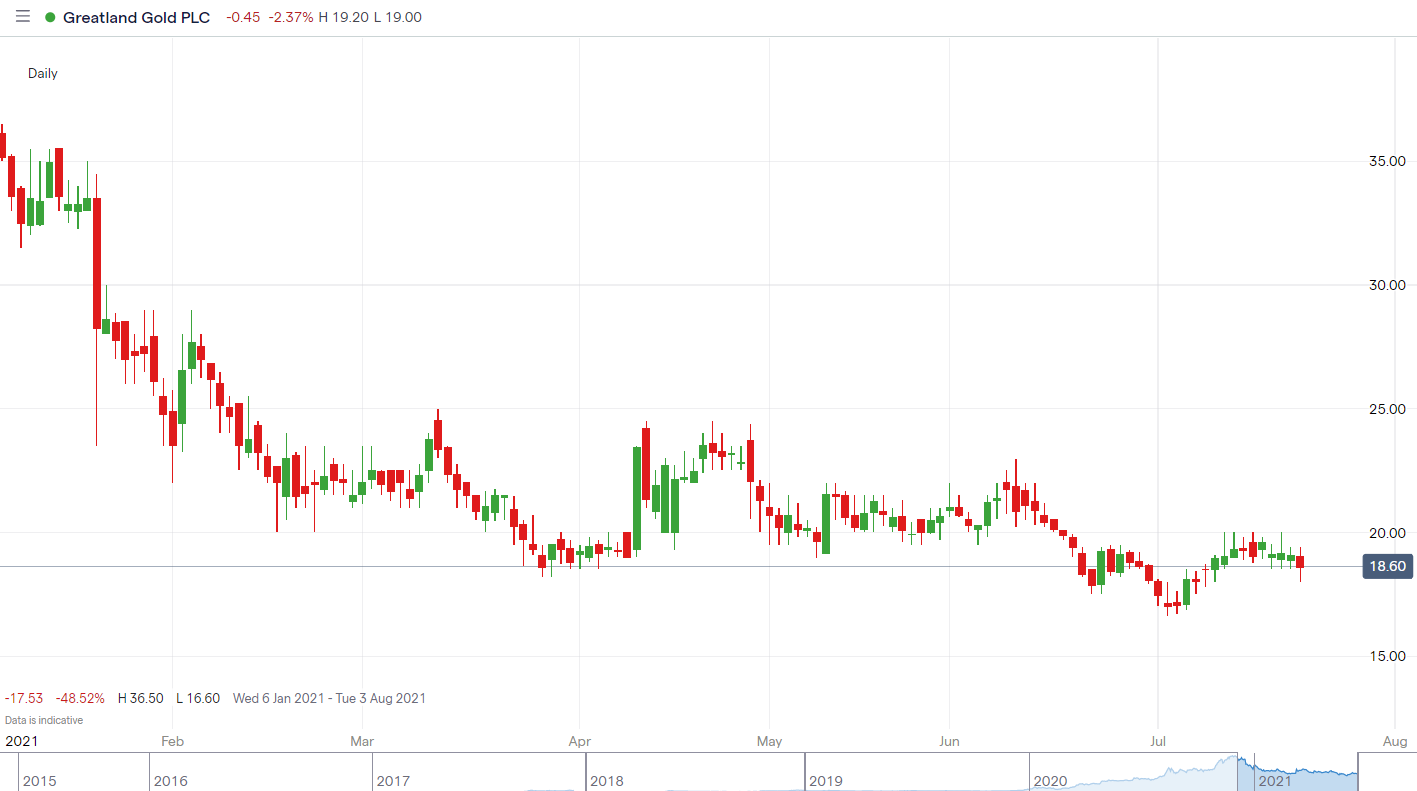Open the Daily timeframe selector
This screenshot has width=1417, height=791.
(43, 73)
